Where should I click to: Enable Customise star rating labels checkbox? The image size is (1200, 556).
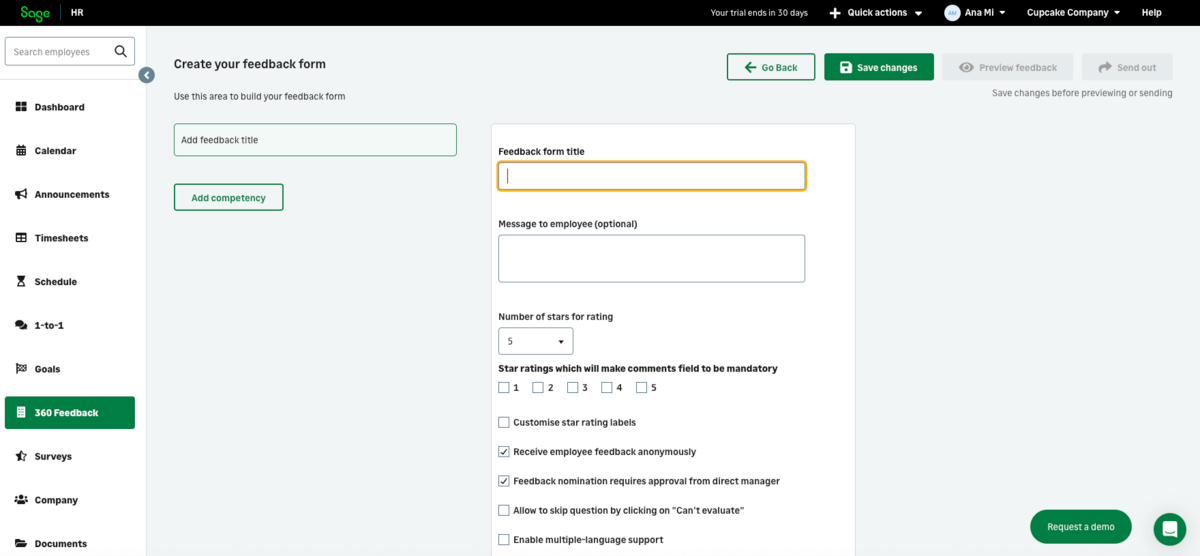(x=504, y=422)
